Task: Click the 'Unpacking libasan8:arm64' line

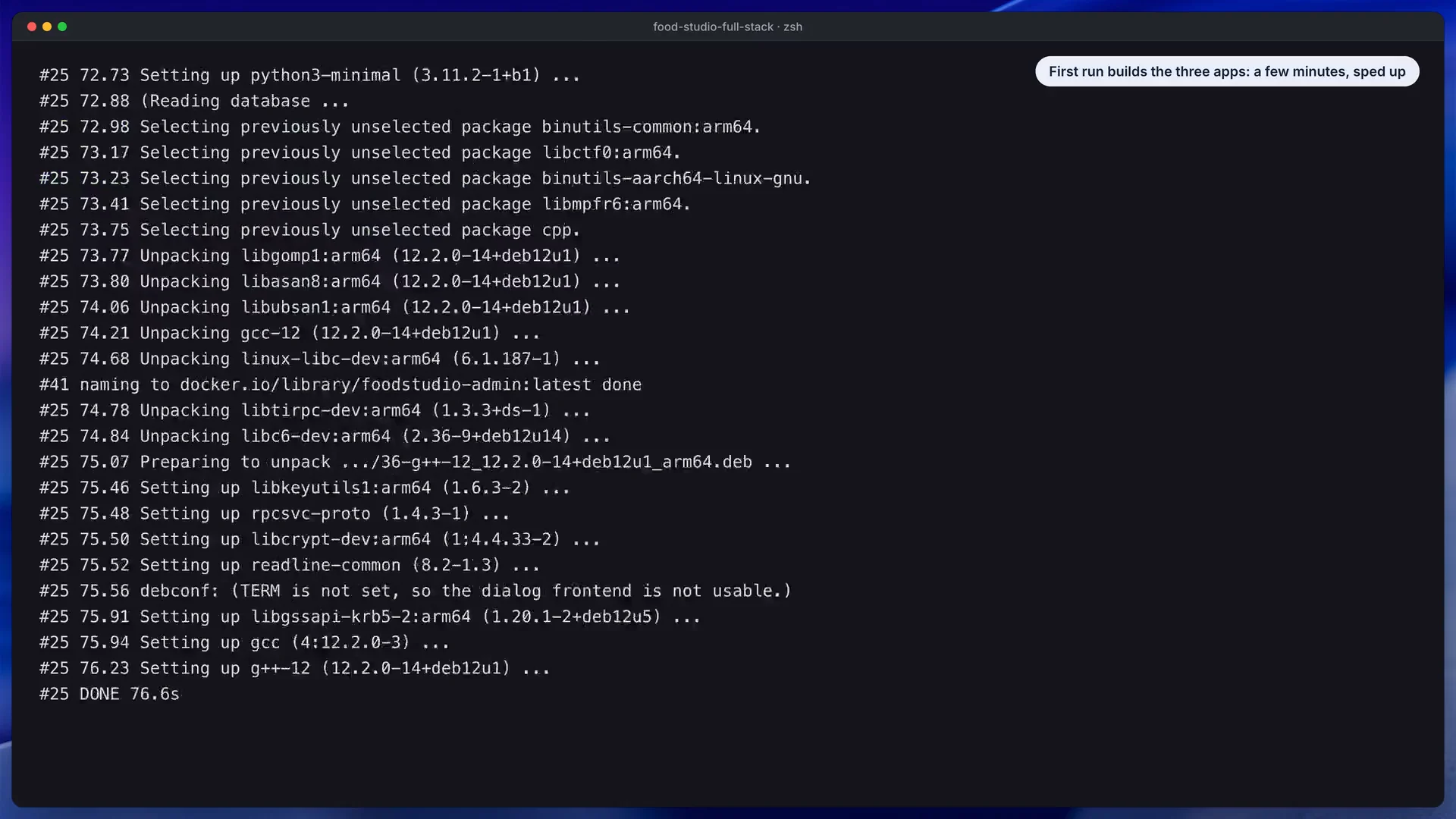Action: (x=330, y=281)
